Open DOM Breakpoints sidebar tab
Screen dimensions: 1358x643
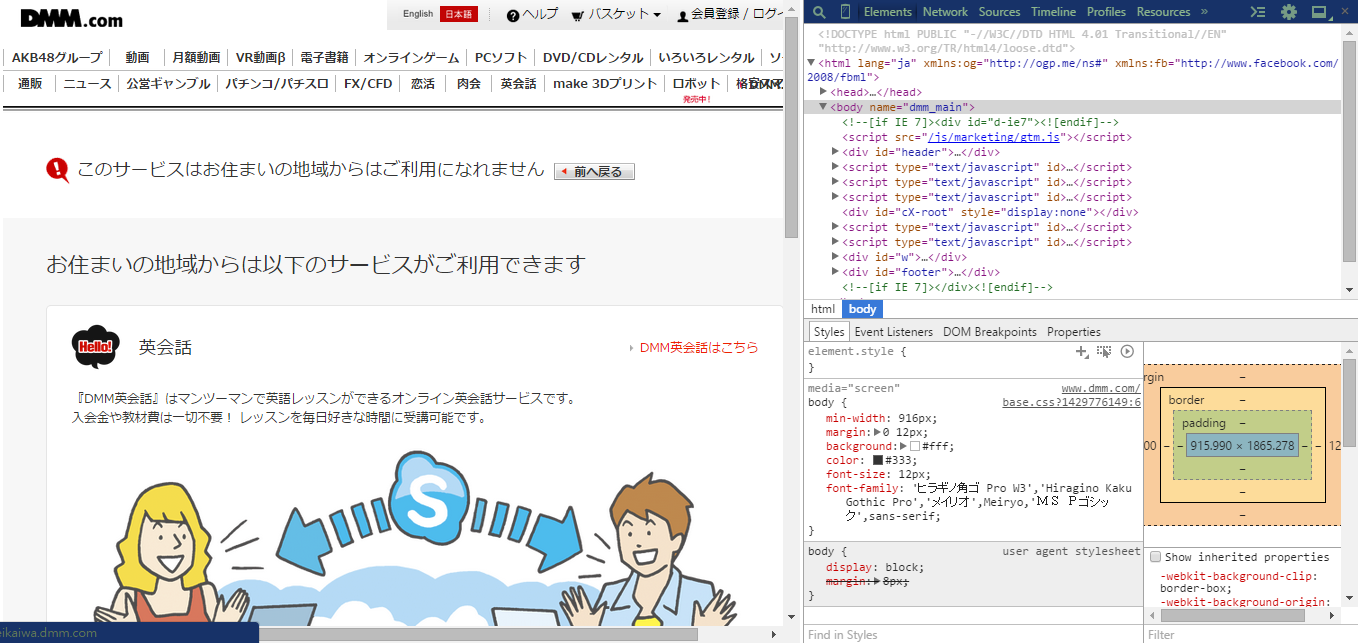click(x=990, y=332)
